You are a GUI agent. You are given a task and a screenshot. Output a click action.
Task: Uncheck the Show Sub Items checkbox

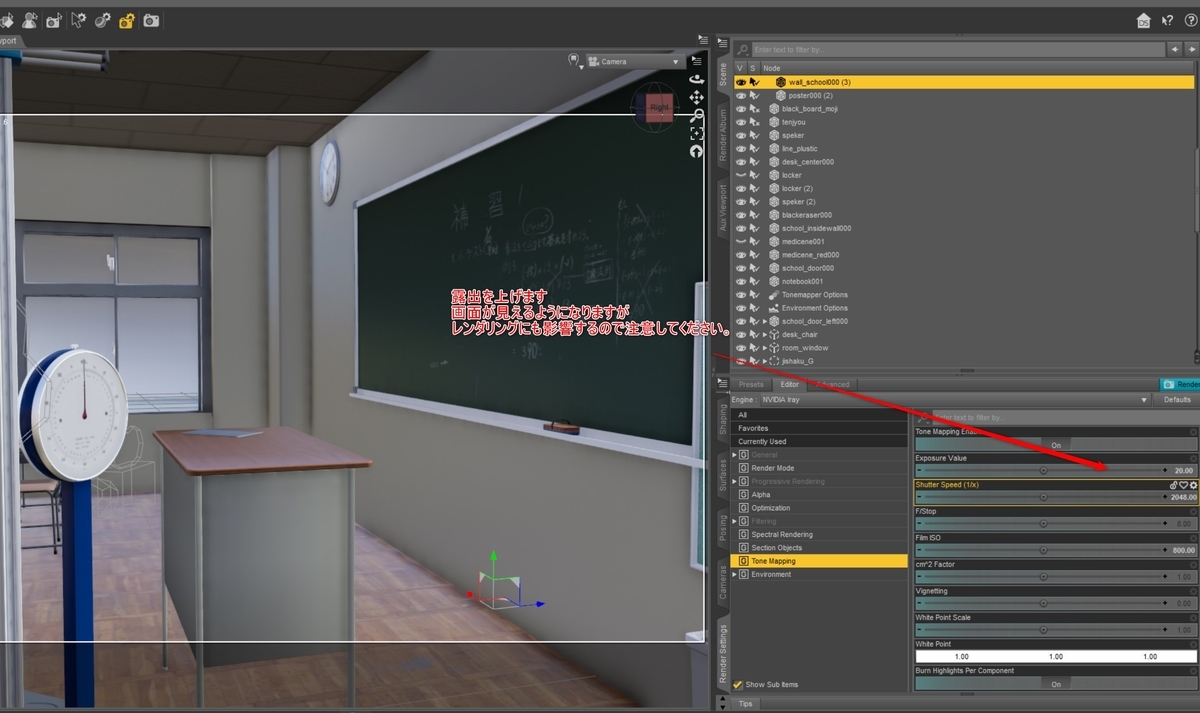[x=738, y=685]
